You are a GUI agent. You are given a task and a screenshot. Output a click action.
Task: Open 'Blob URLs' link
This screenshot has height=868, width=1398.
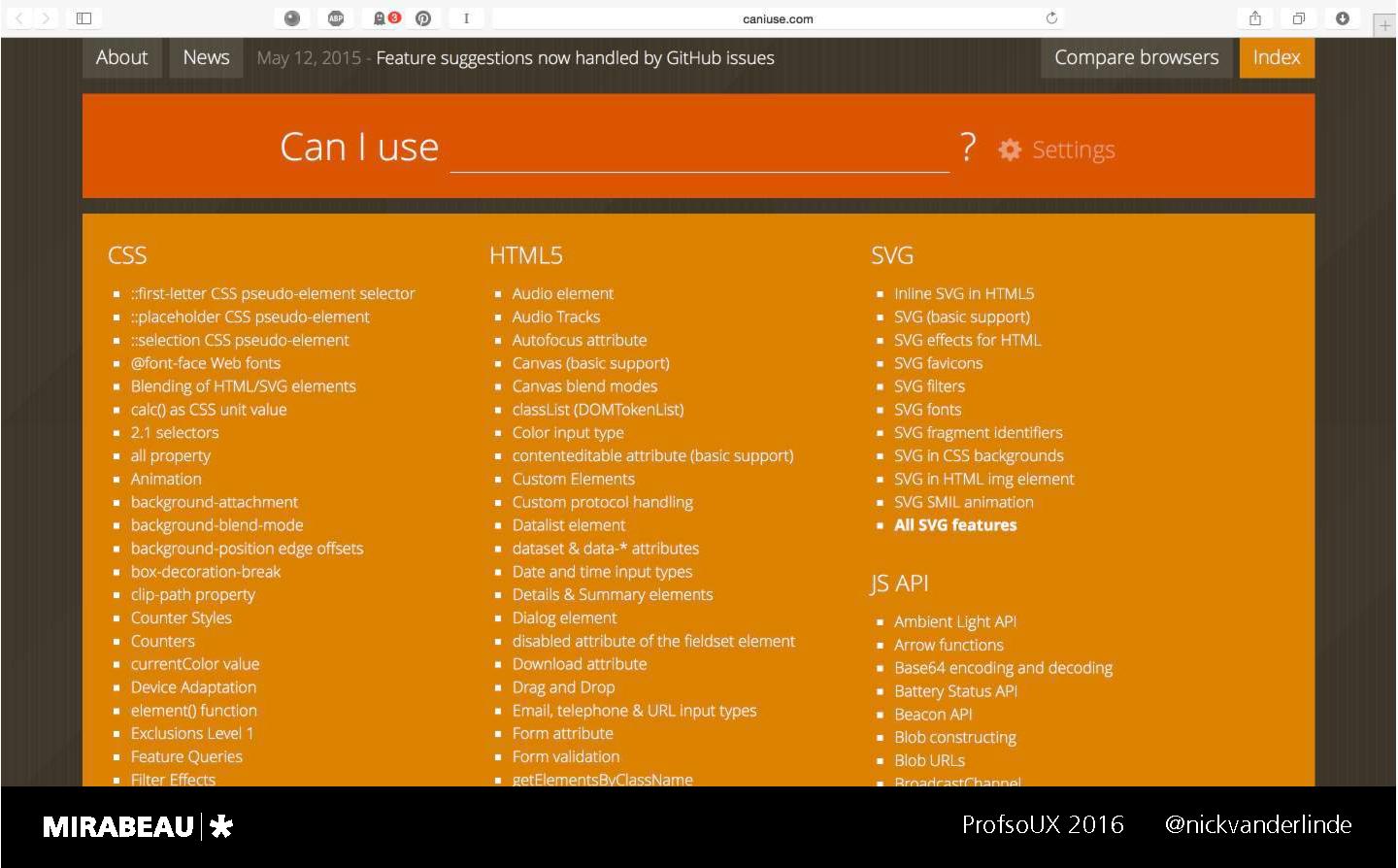pos(929,760)
